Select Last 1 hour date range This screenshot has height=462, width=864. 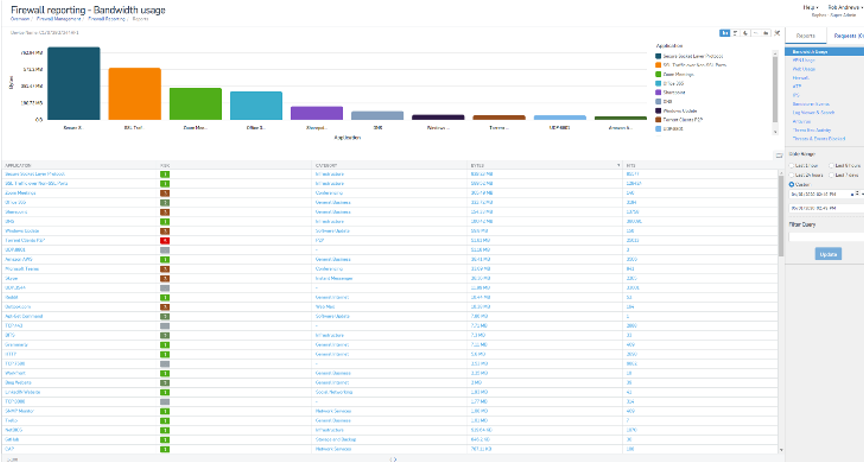(x=792, y=166)
